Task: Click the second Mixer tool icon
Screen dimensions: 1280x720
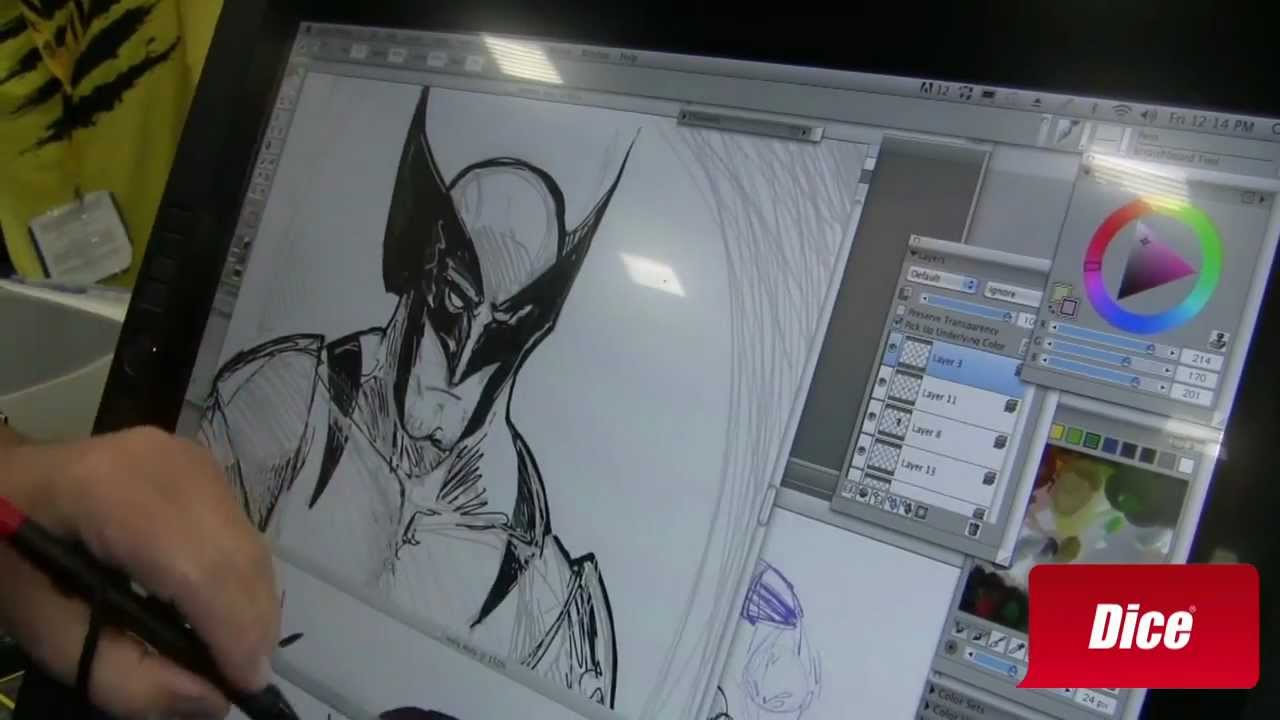Action: coord(980,637)
